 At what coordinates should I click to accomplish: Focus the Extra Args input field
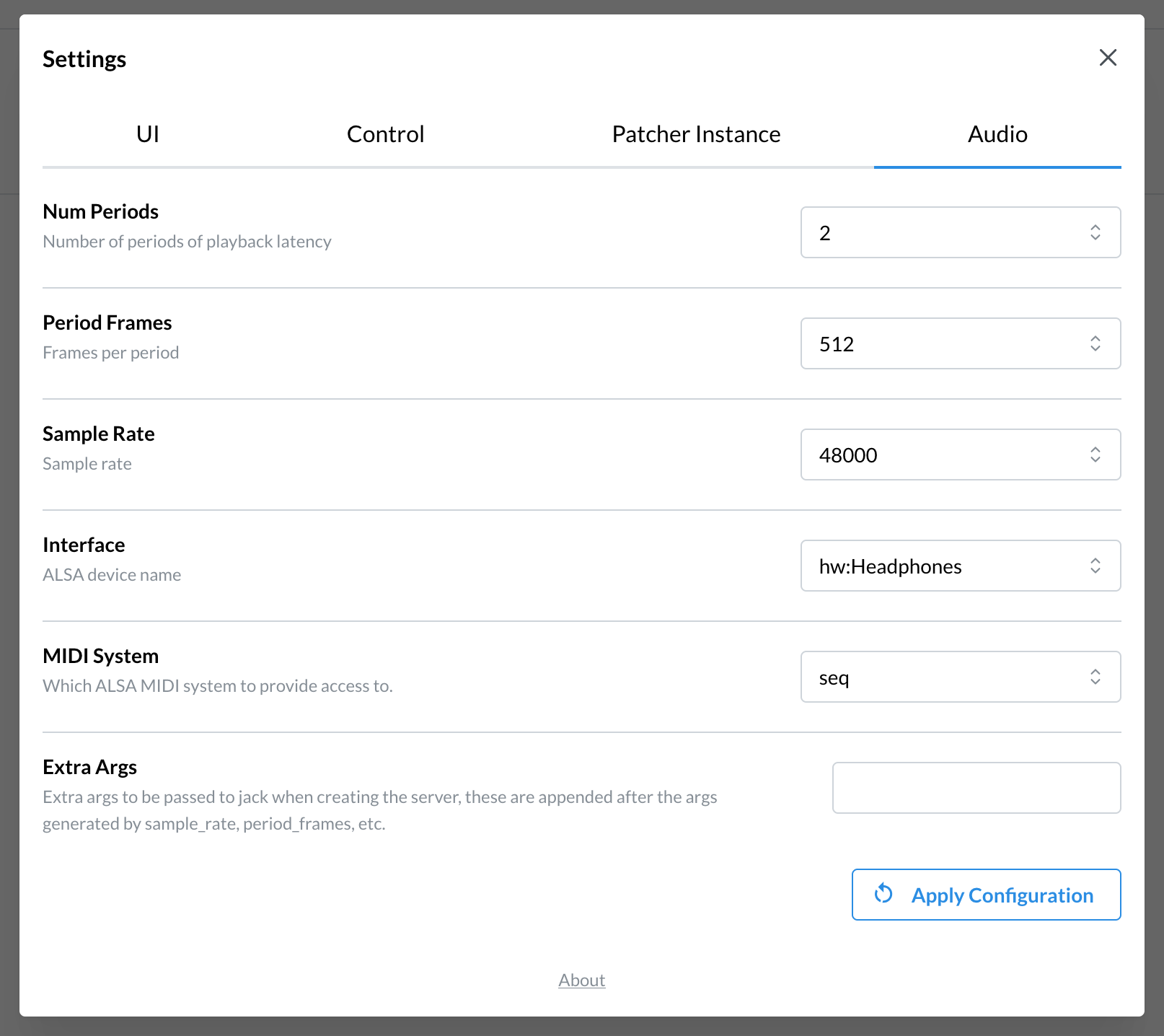(976, 788)
